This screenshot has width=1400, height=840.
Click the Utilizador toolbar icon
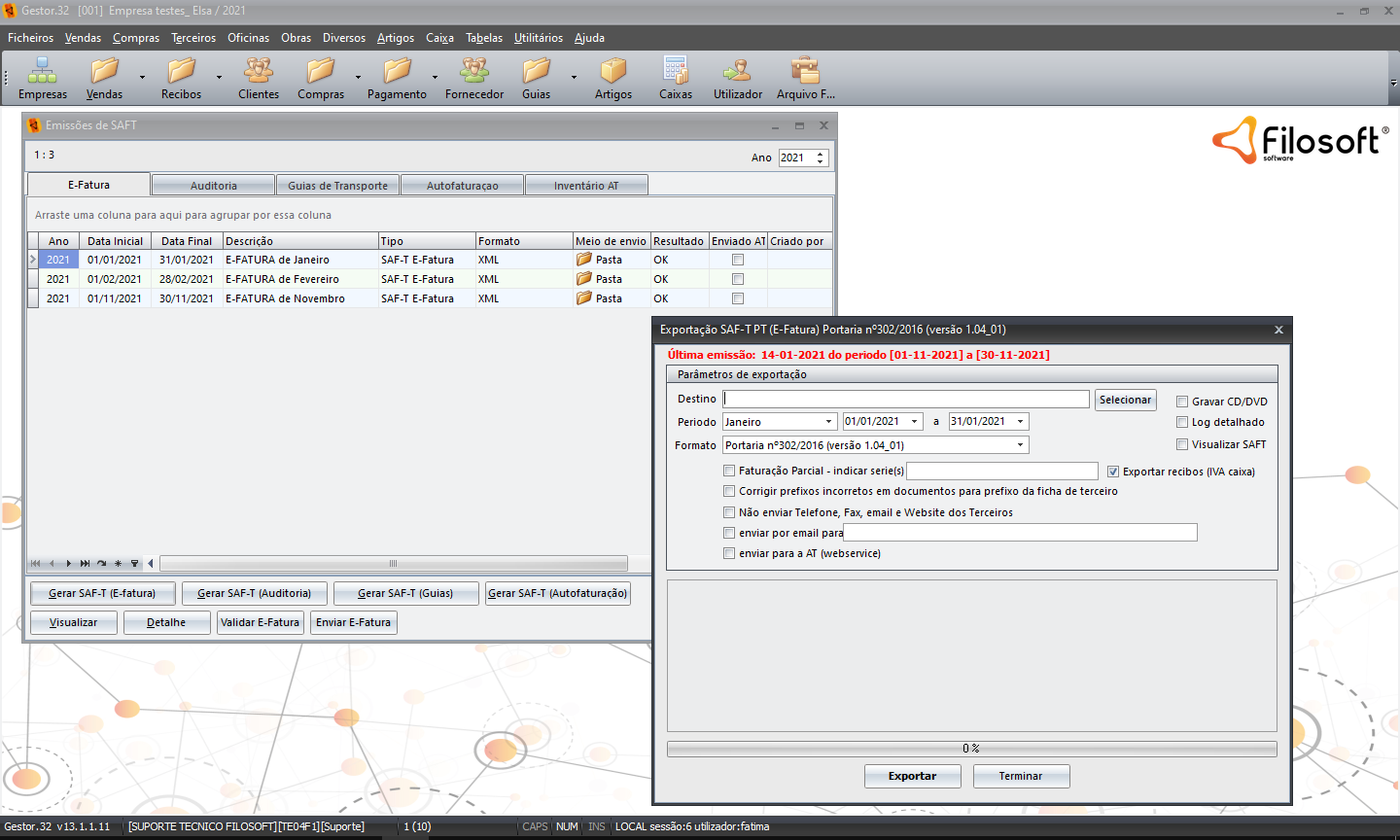click(737, 71)
